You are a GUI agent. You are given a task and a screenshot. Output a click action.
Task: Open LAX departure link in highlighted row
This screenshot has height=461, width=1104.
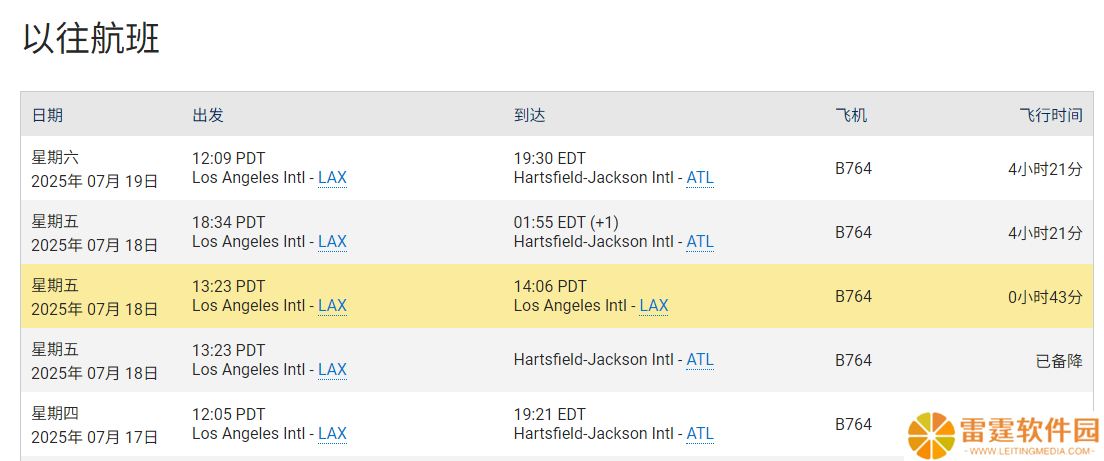pos(332,306)
